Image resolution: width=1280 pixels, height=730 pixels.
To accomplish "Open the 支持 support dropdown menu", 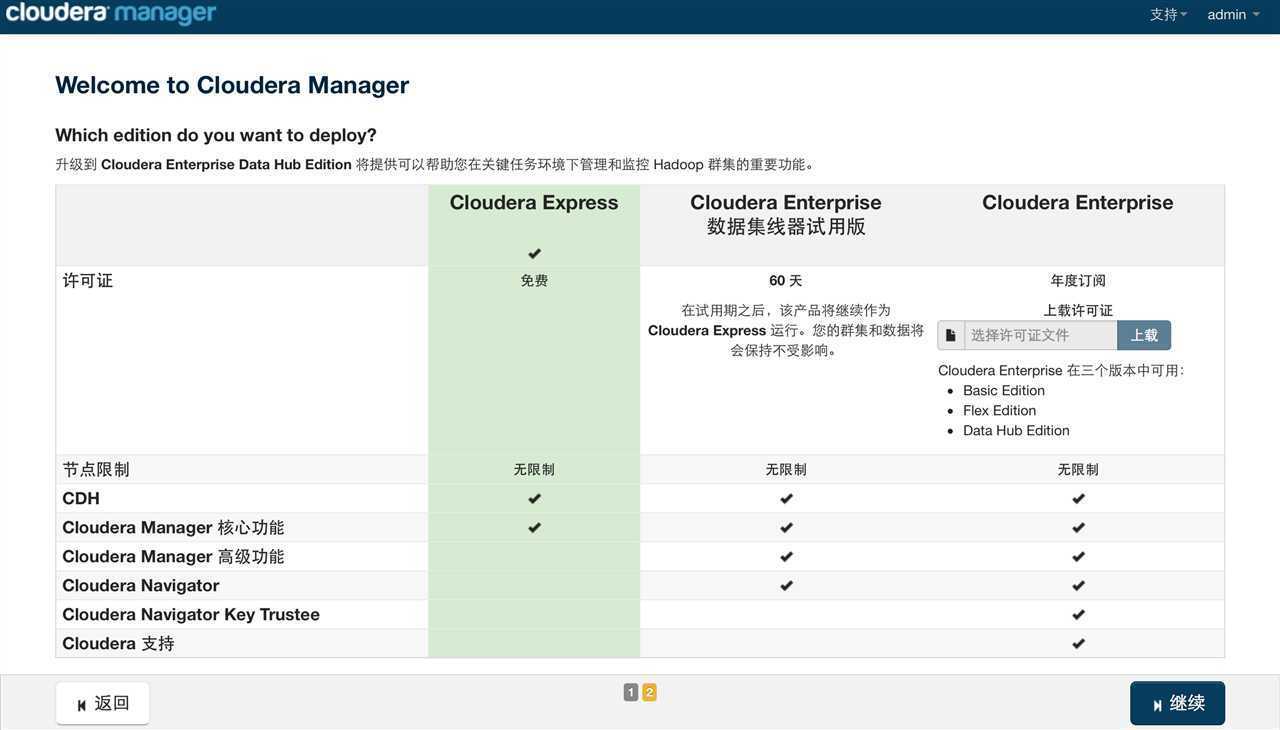I will pos(1168,14).
